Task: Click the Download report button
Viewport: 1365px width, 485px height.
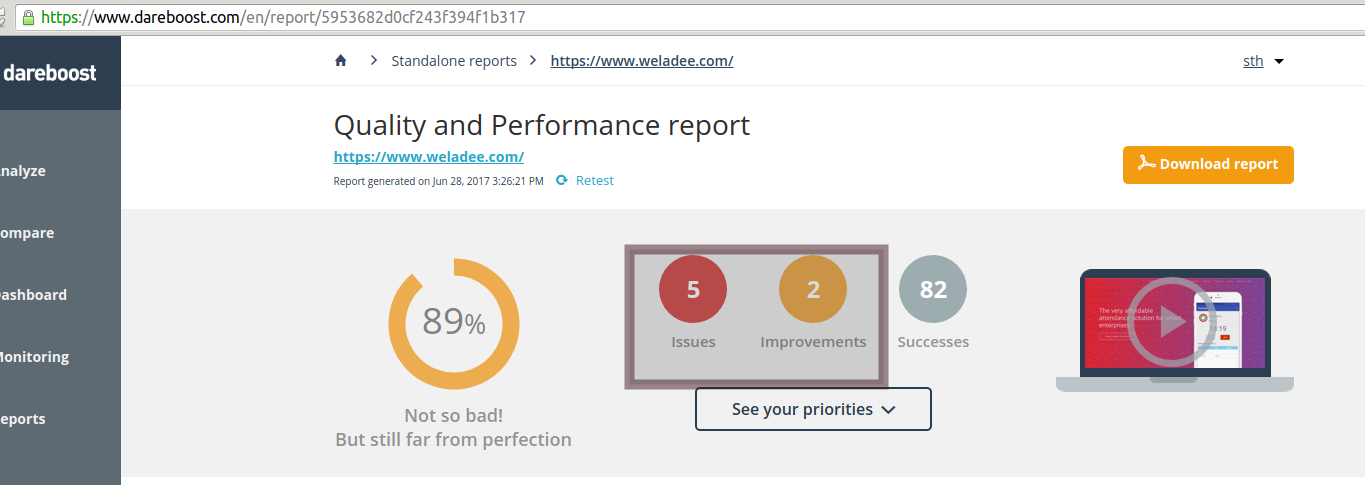Action: click(x=1208, y=165)
